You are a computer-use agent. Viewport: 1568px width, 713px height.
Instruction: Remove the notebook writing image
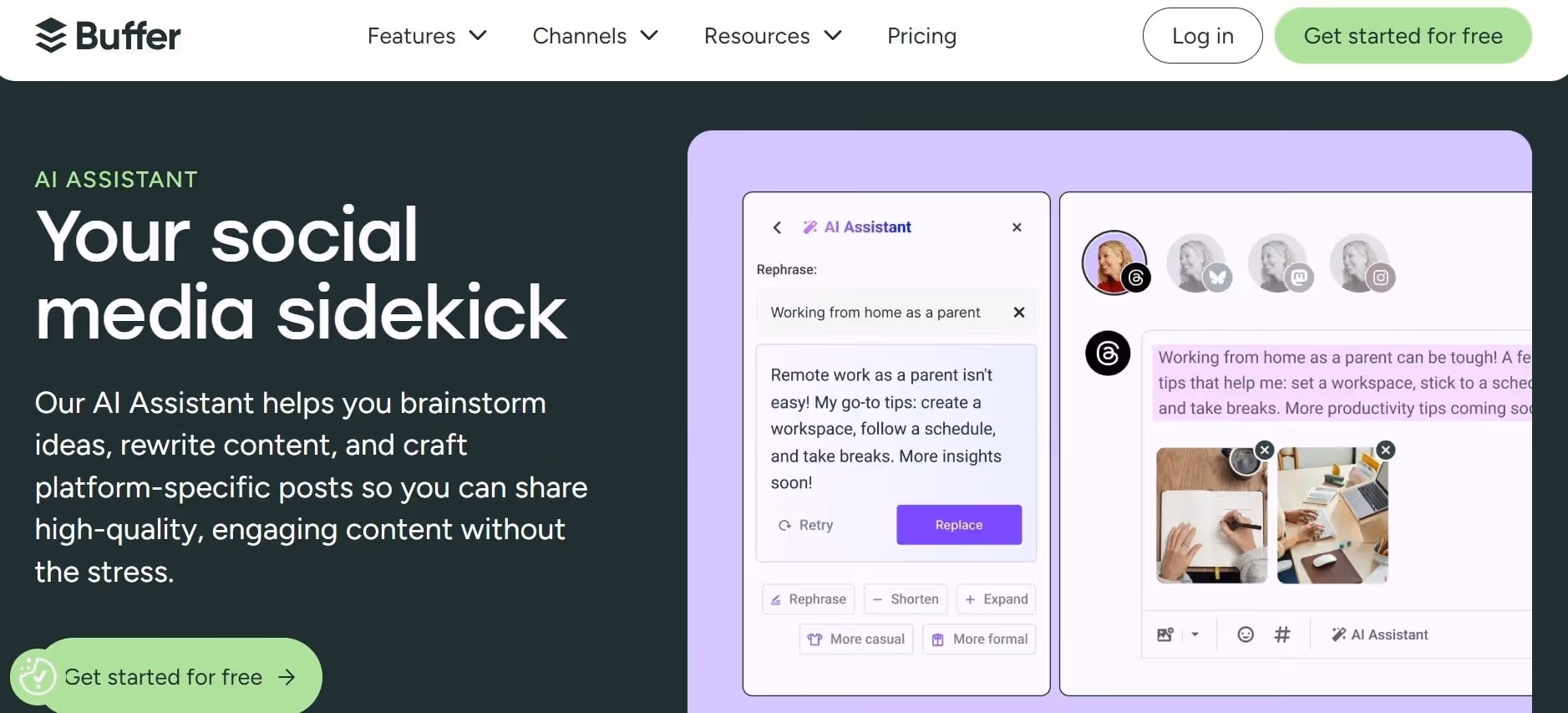tap(1265, 450)
